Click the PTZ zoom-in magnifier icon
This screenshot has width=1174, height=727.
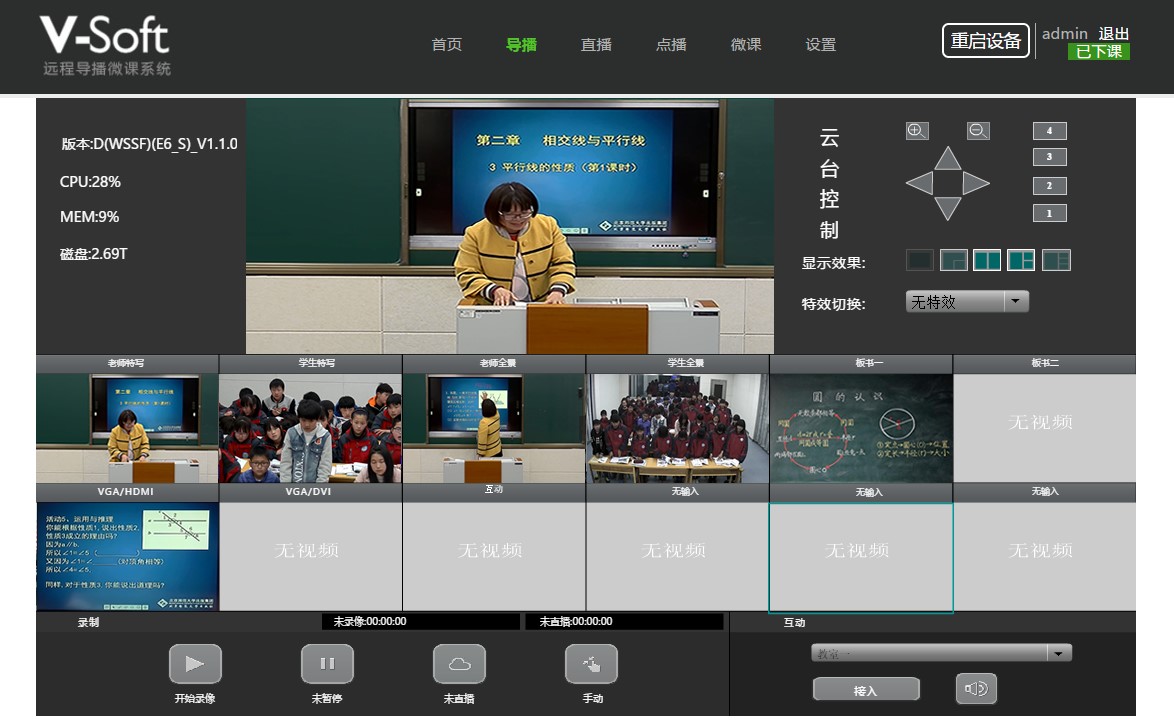point(916,130)
